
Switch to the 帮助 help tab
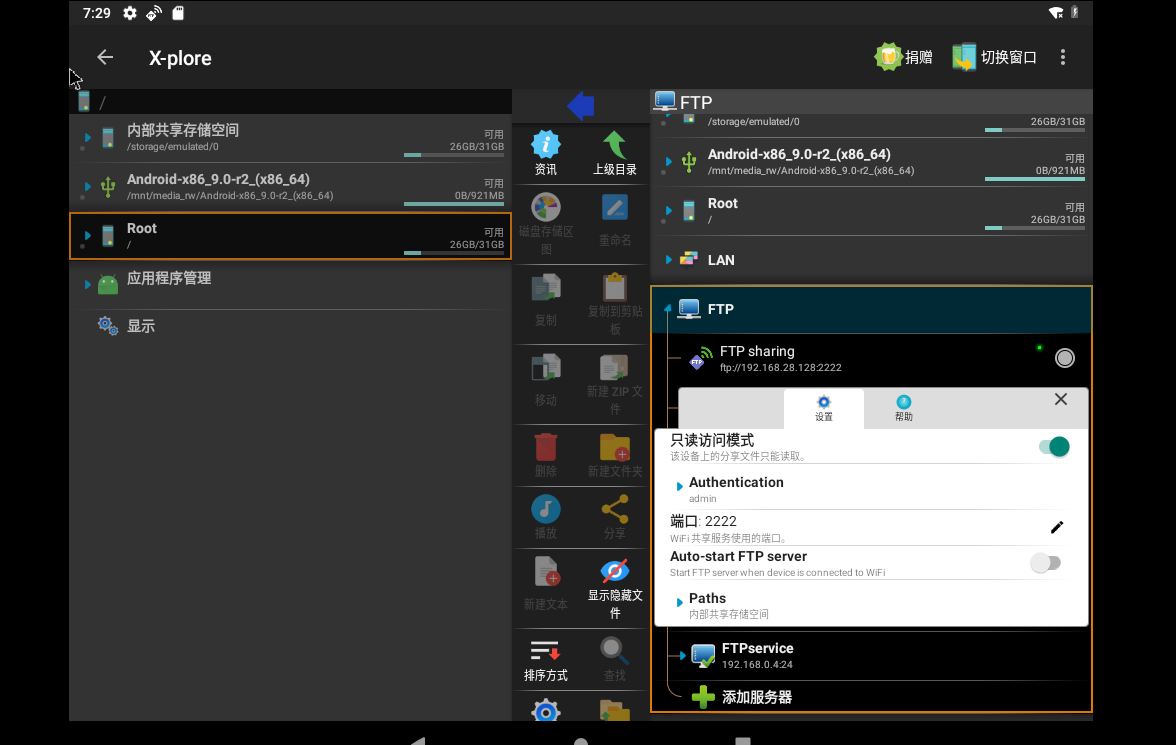tap(903, 409)
